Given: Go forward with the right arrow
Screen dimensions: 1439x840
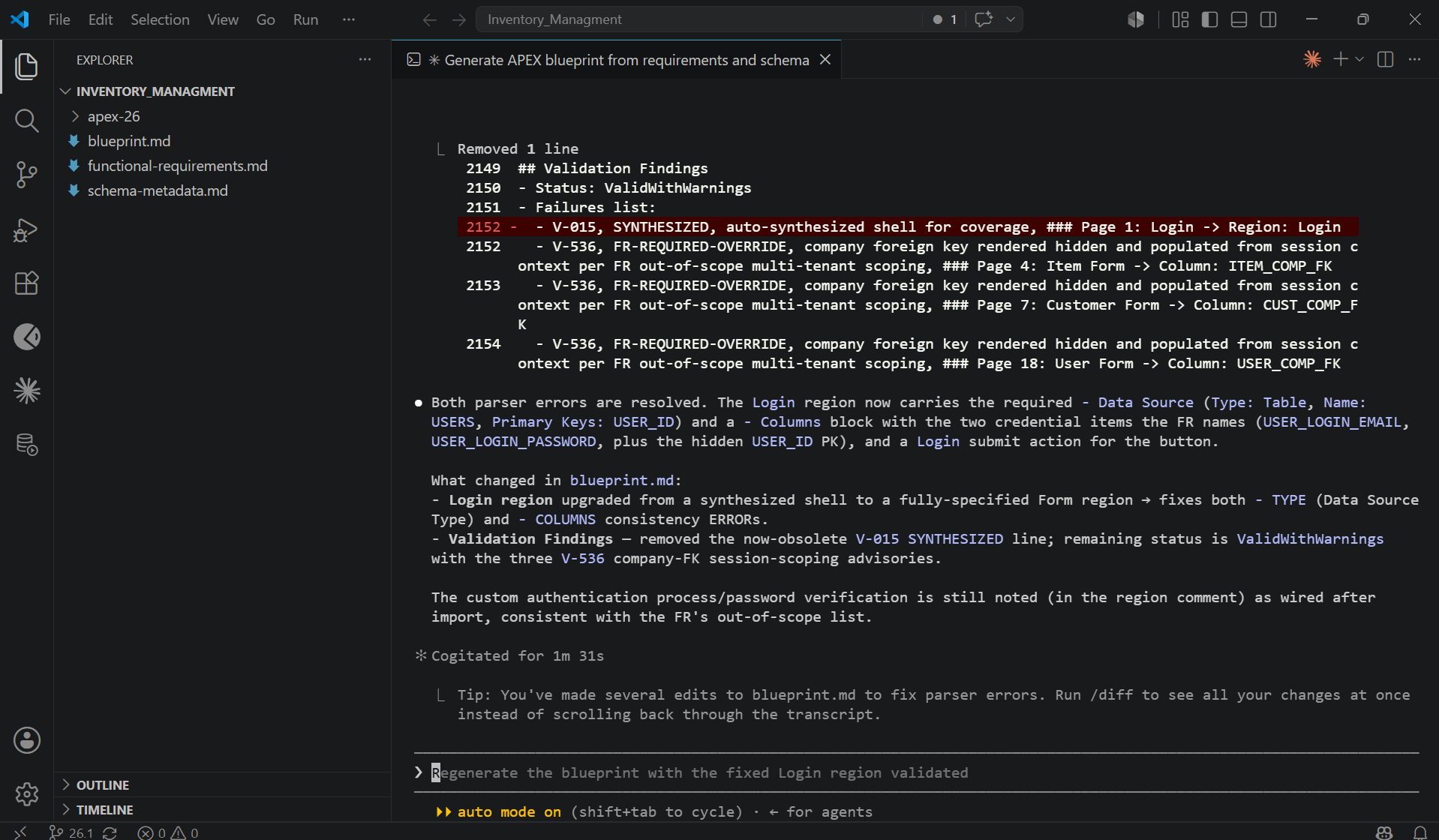Looking at the screenshot, I should pyautogui.click(x=459, y=19).
